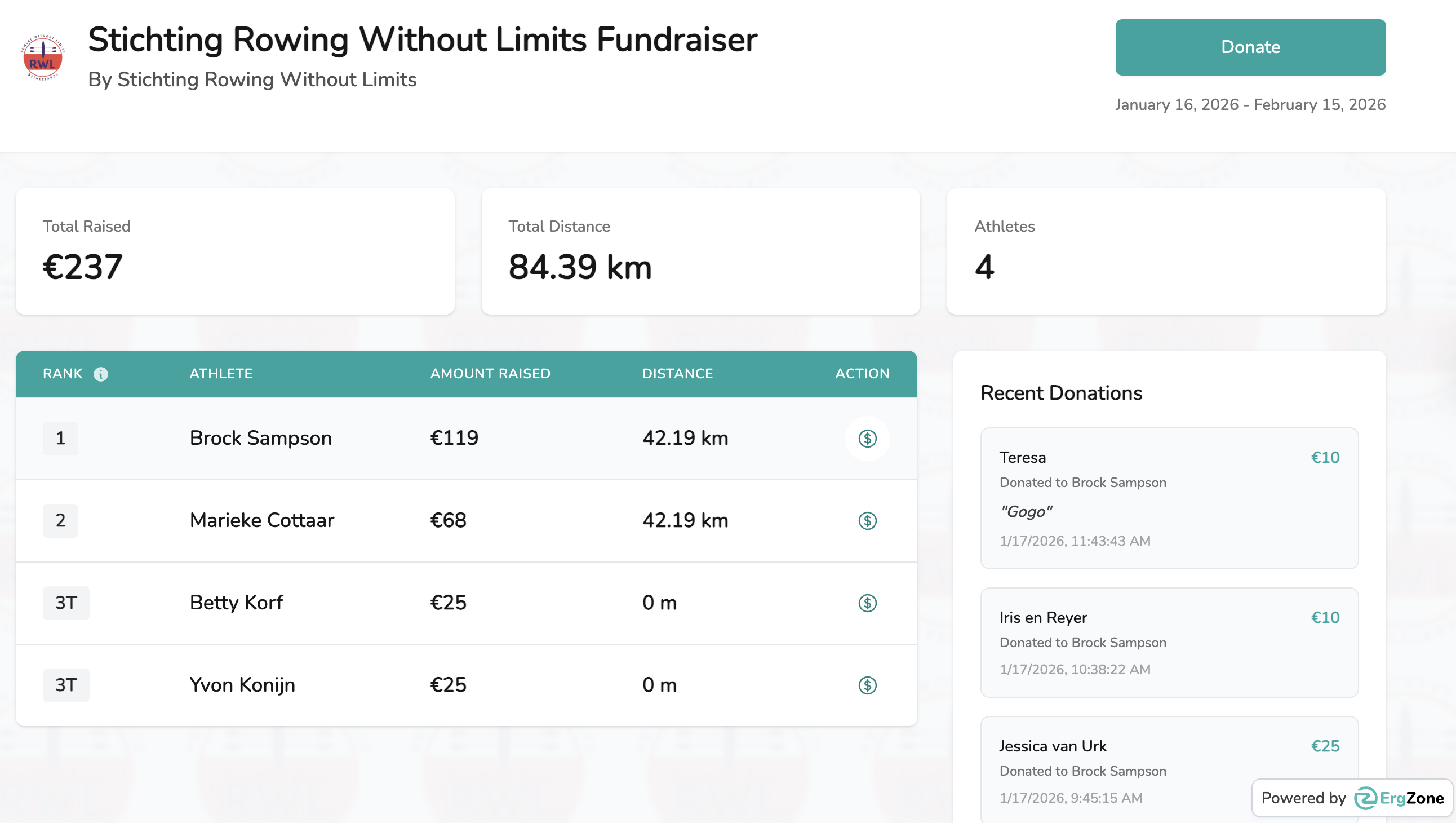Click the Total Raised €237 card
Viewport: 1456px width, 823px height.
pyautogui.click(x=235, y=251)
